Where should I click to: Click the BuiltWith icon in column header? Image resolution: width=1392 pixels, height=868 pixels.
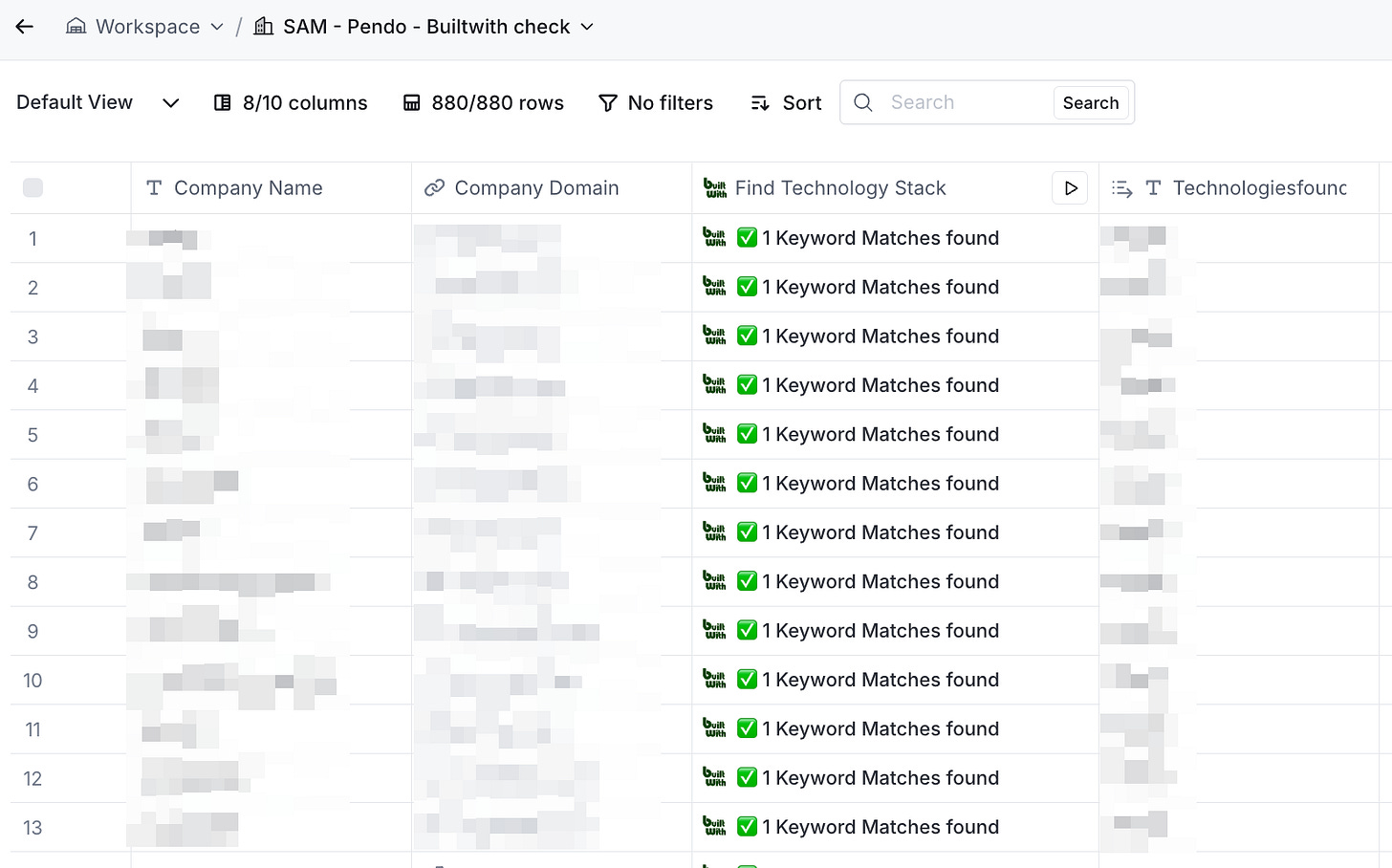click(x=715, y=187)
